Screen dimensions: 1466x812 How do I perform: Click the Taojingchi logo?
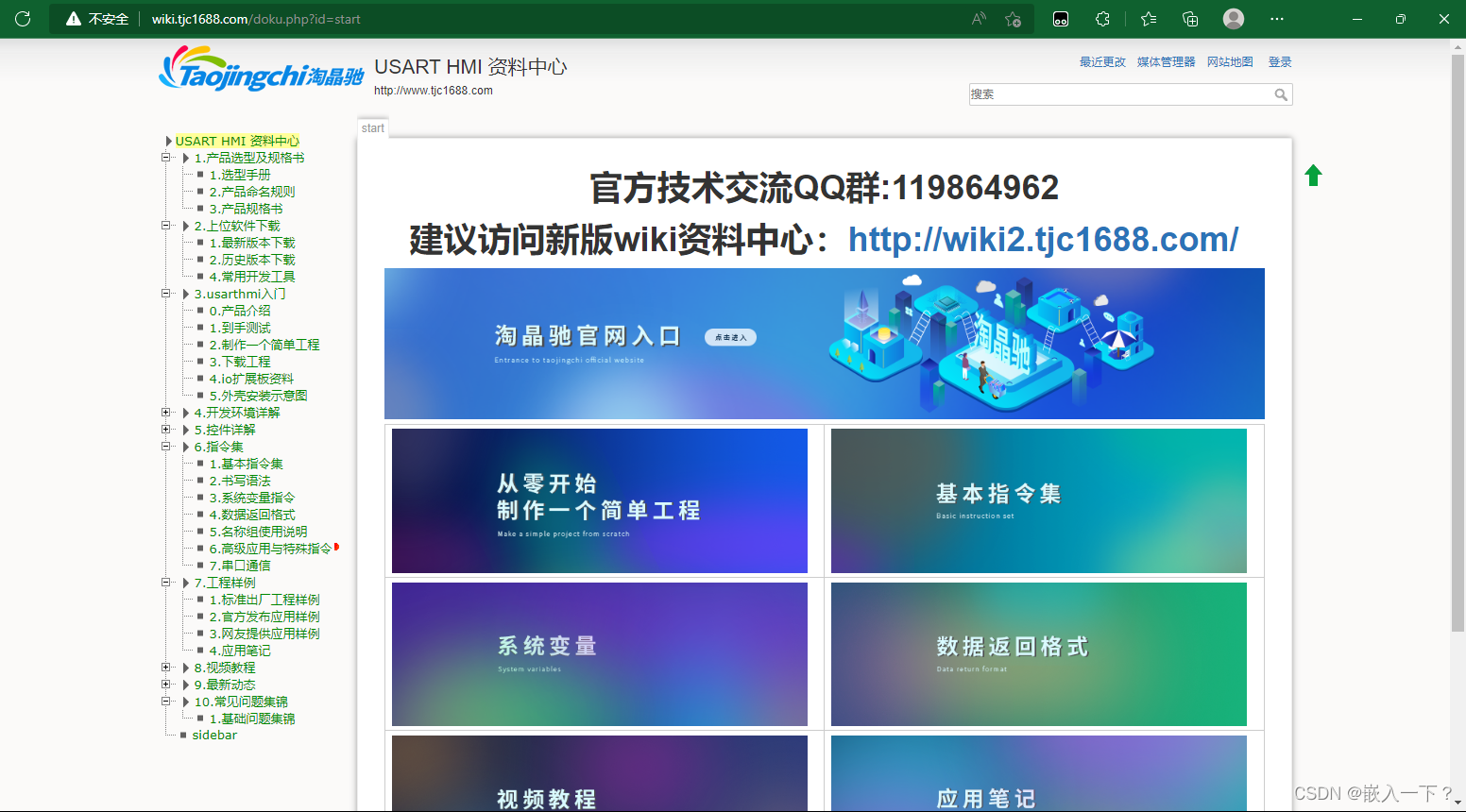pyautogui.click(x=262, y=70)
